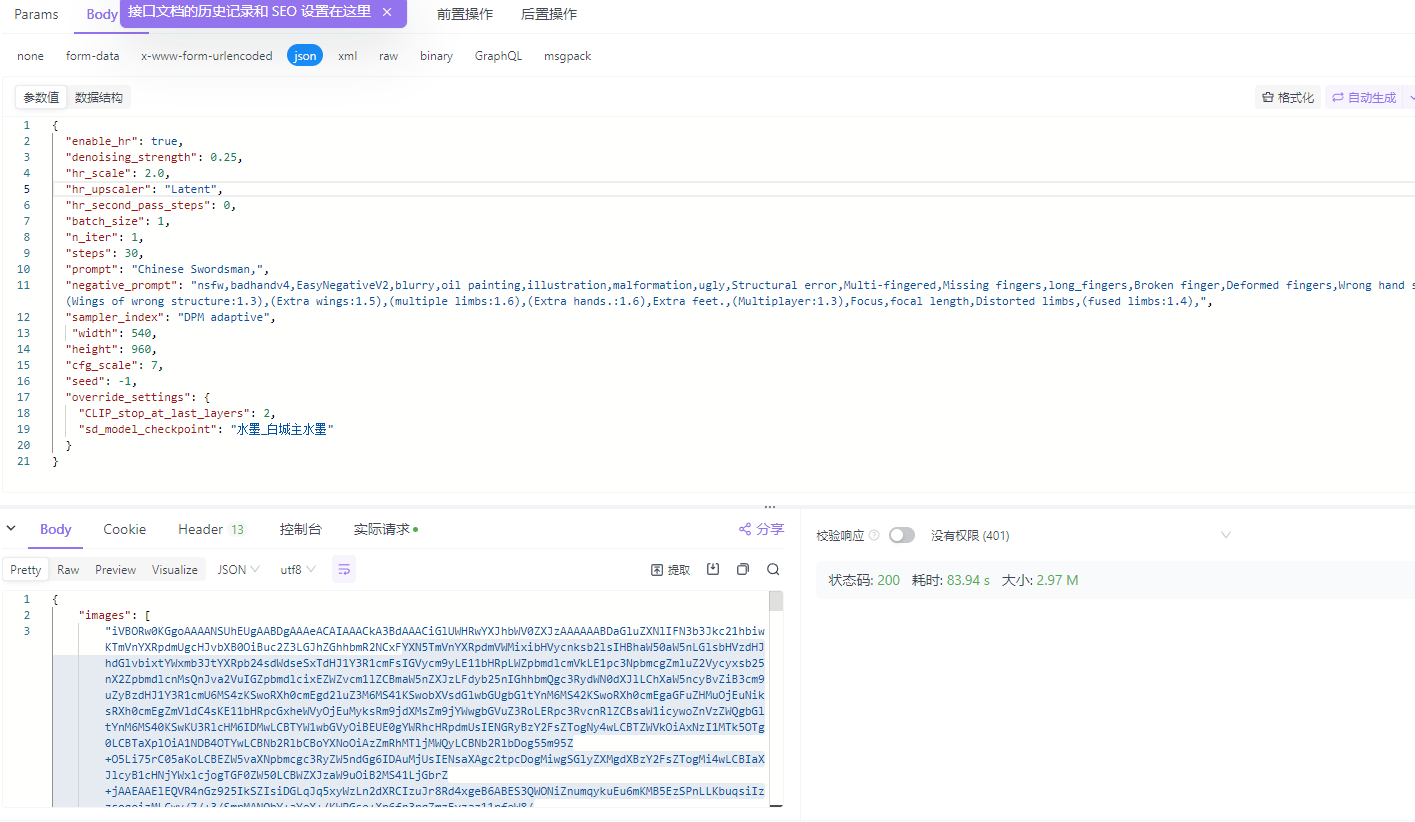
Task: Switch to 数据结构 view
Action: click(x=99, y=97)
